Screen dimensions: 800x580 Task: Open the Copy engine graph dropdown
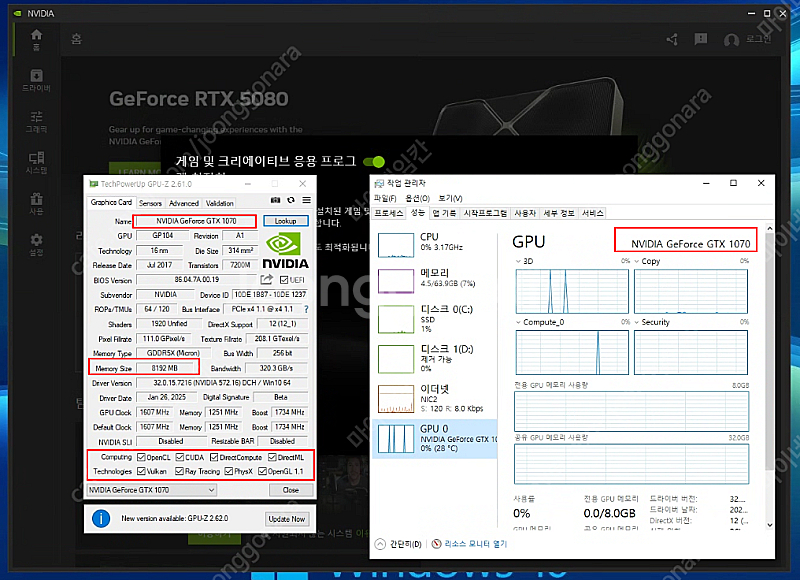click(637, 261)
